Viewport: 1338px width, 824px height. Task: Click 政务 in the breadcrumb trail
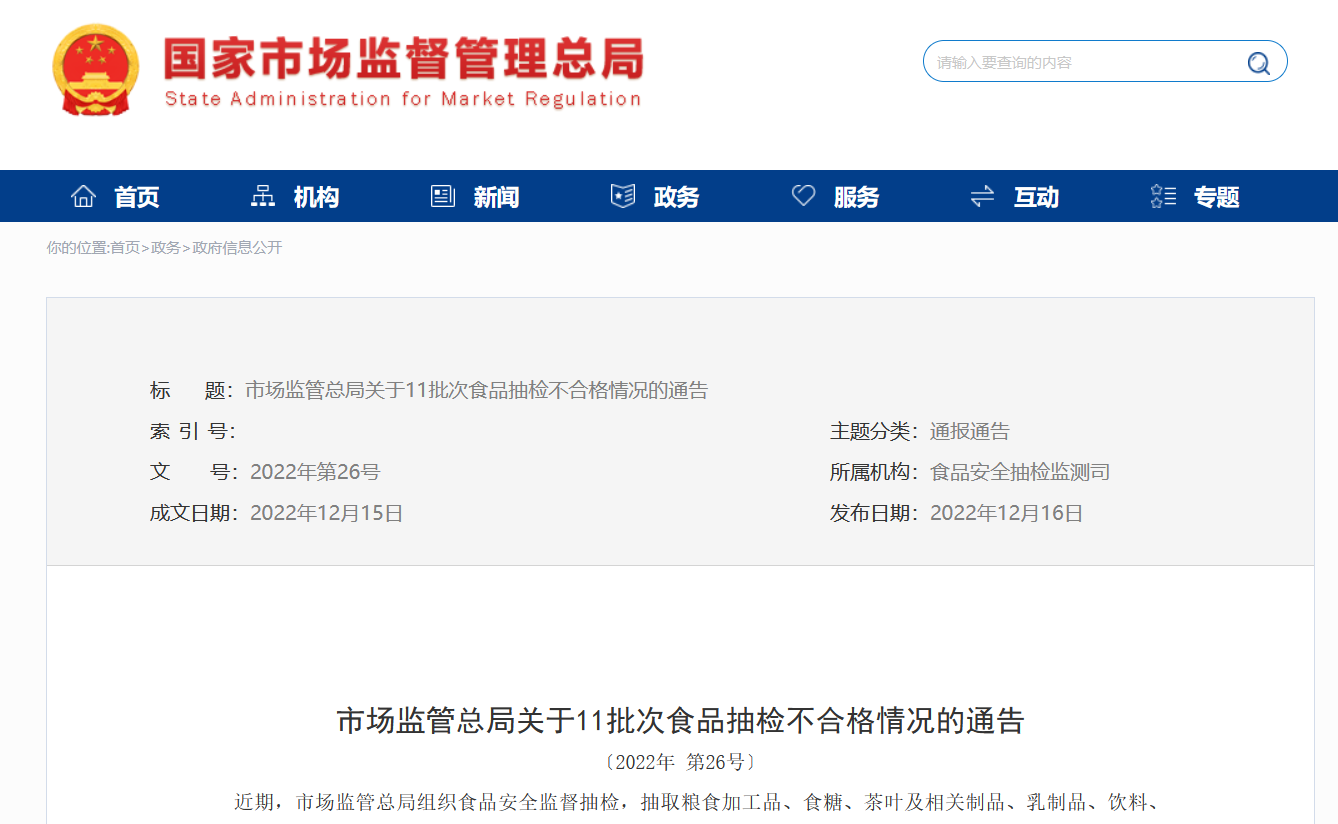coord(166,248)
